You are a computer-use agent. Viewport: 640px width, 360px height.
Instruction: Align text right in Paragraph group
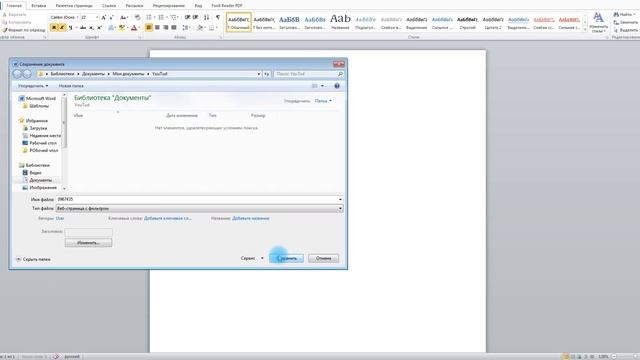[166, 27]
